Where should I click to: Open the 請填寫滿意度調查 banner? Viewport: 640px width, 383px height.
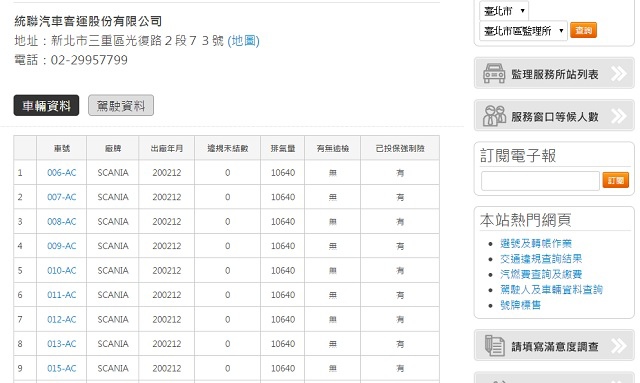554,346
